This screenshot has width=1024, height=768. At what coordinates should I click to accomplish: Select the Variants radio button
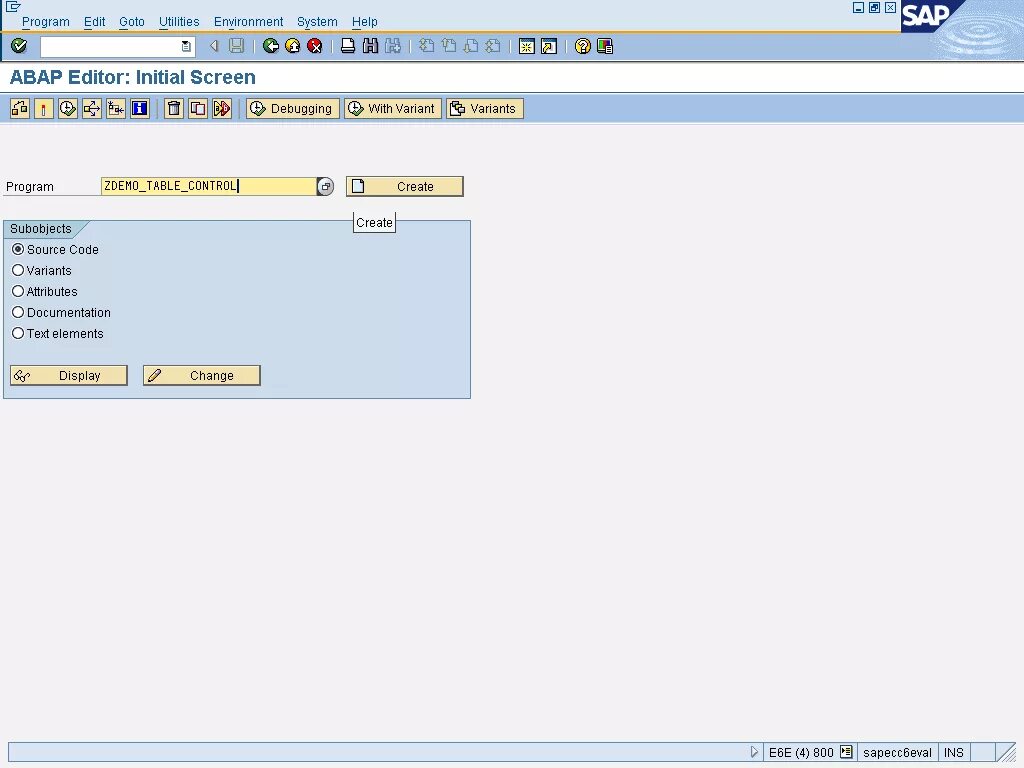coord(18,270)
